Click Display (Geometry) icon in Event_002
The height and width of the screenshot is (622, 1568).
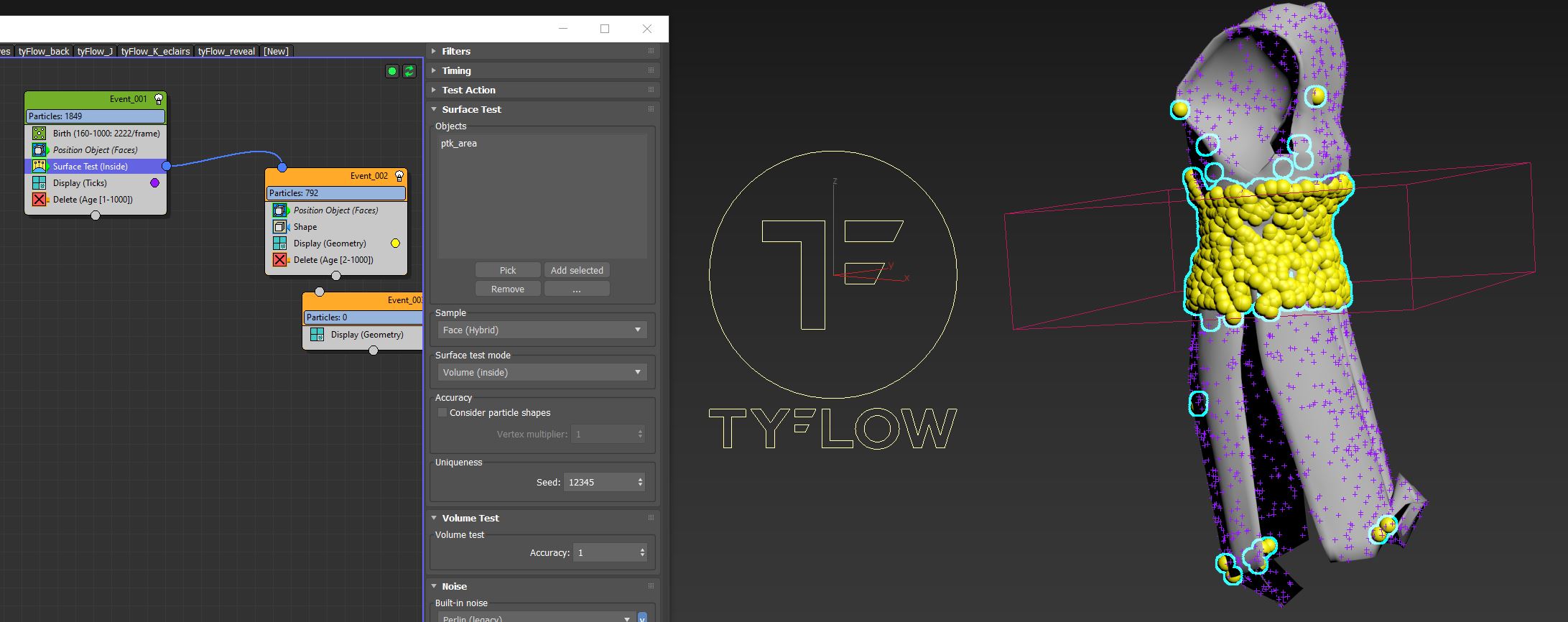(x=280, y=243)
